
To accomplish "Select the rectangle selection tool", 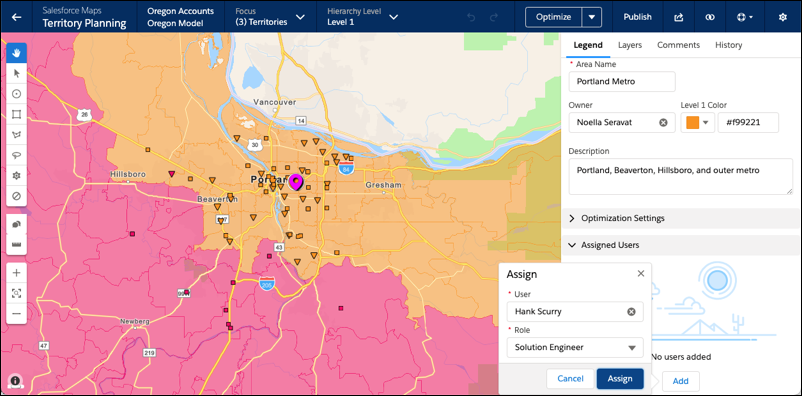I will click(16, 114).
